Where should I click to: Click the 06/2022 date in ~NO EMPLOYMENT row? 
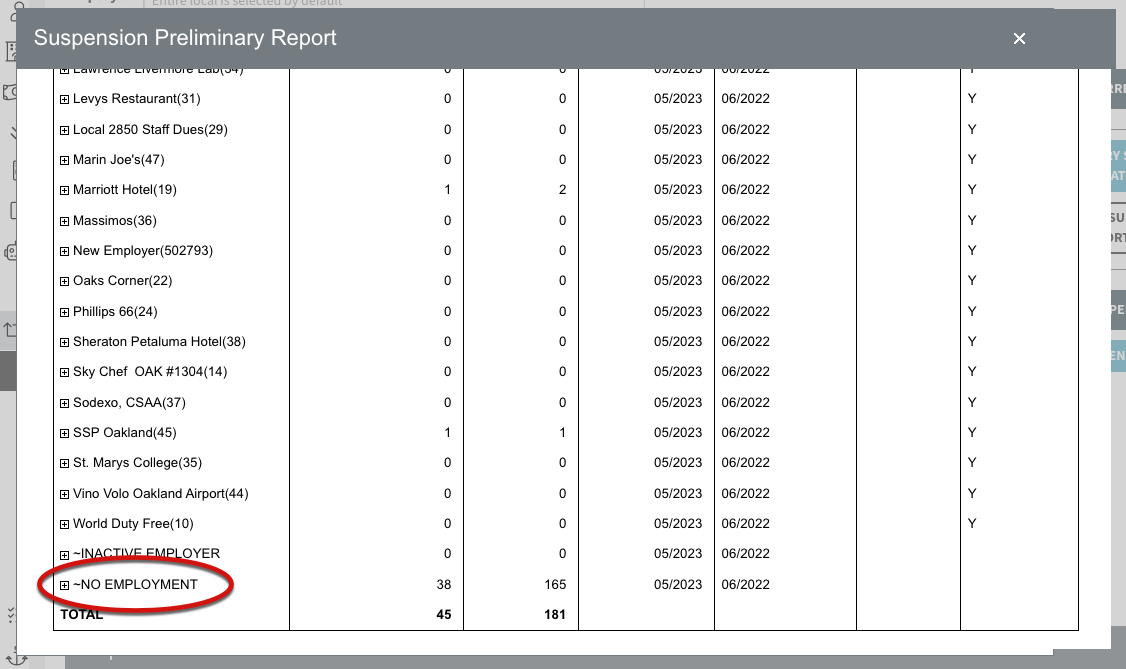pos(745,584)
